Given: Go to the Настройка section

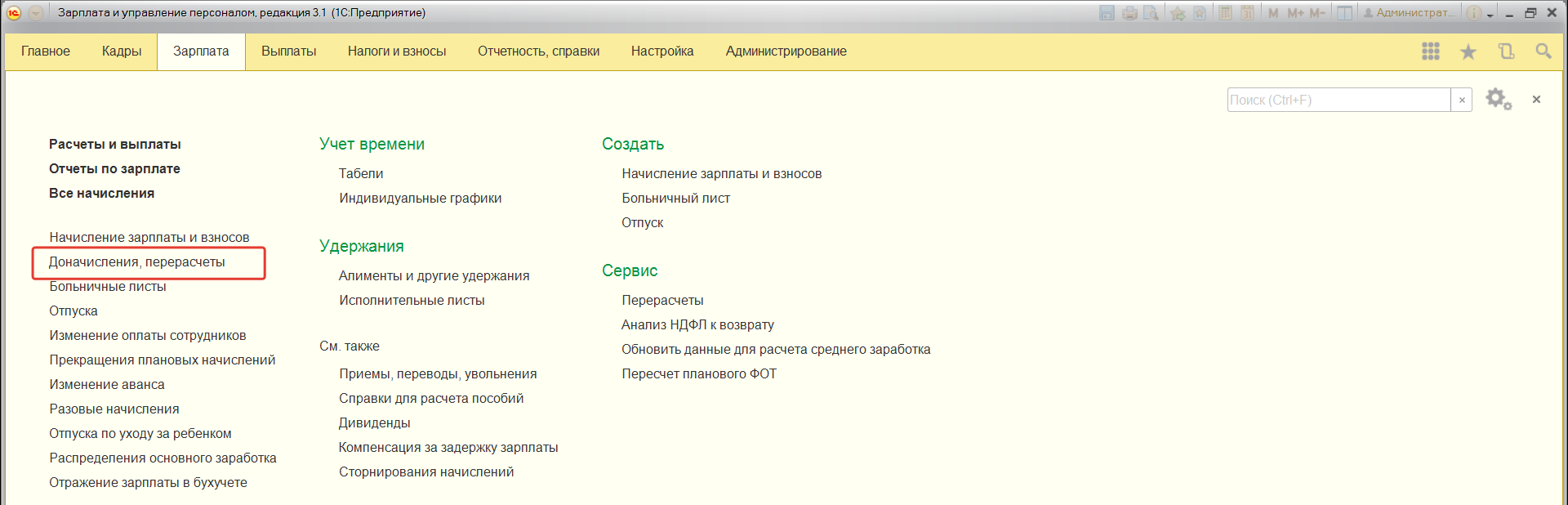Looking at the screenshot, I should 662,51.
